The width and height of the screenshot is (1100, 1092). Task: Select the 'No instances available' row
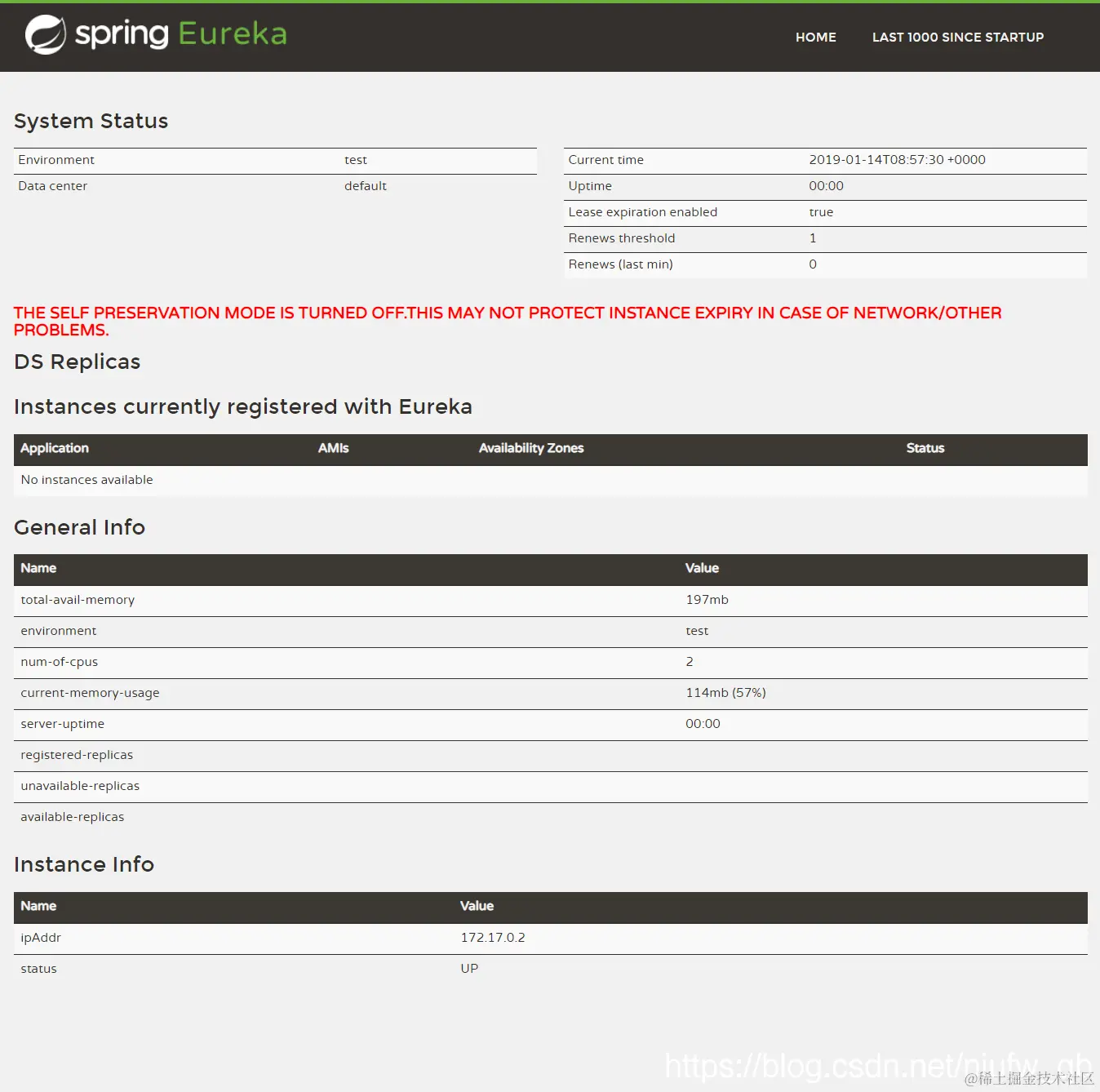pos(551,480)
